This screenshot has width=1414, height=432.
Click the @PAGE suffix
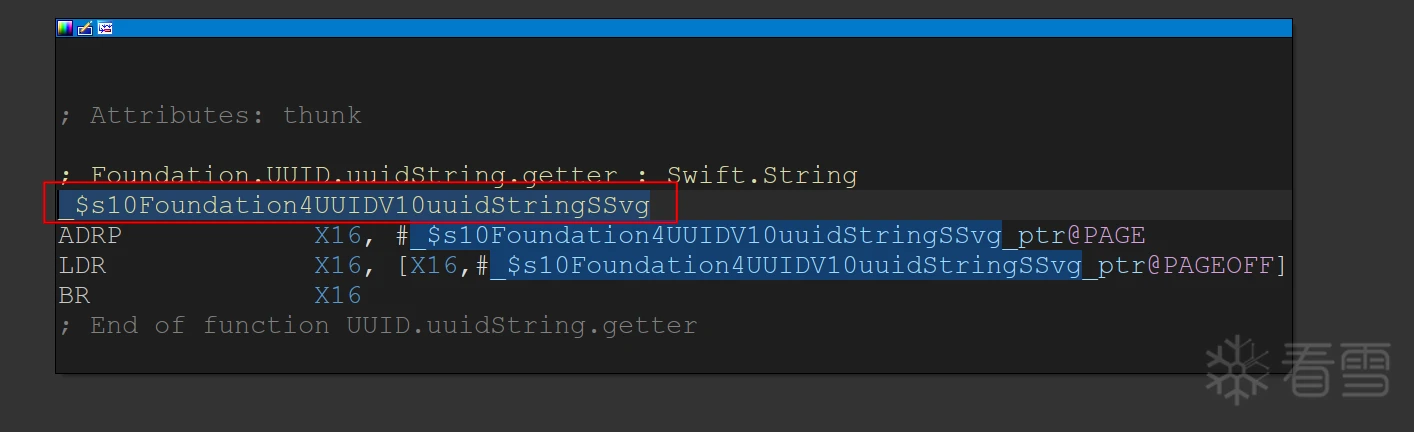click(x=1106, y=236)
